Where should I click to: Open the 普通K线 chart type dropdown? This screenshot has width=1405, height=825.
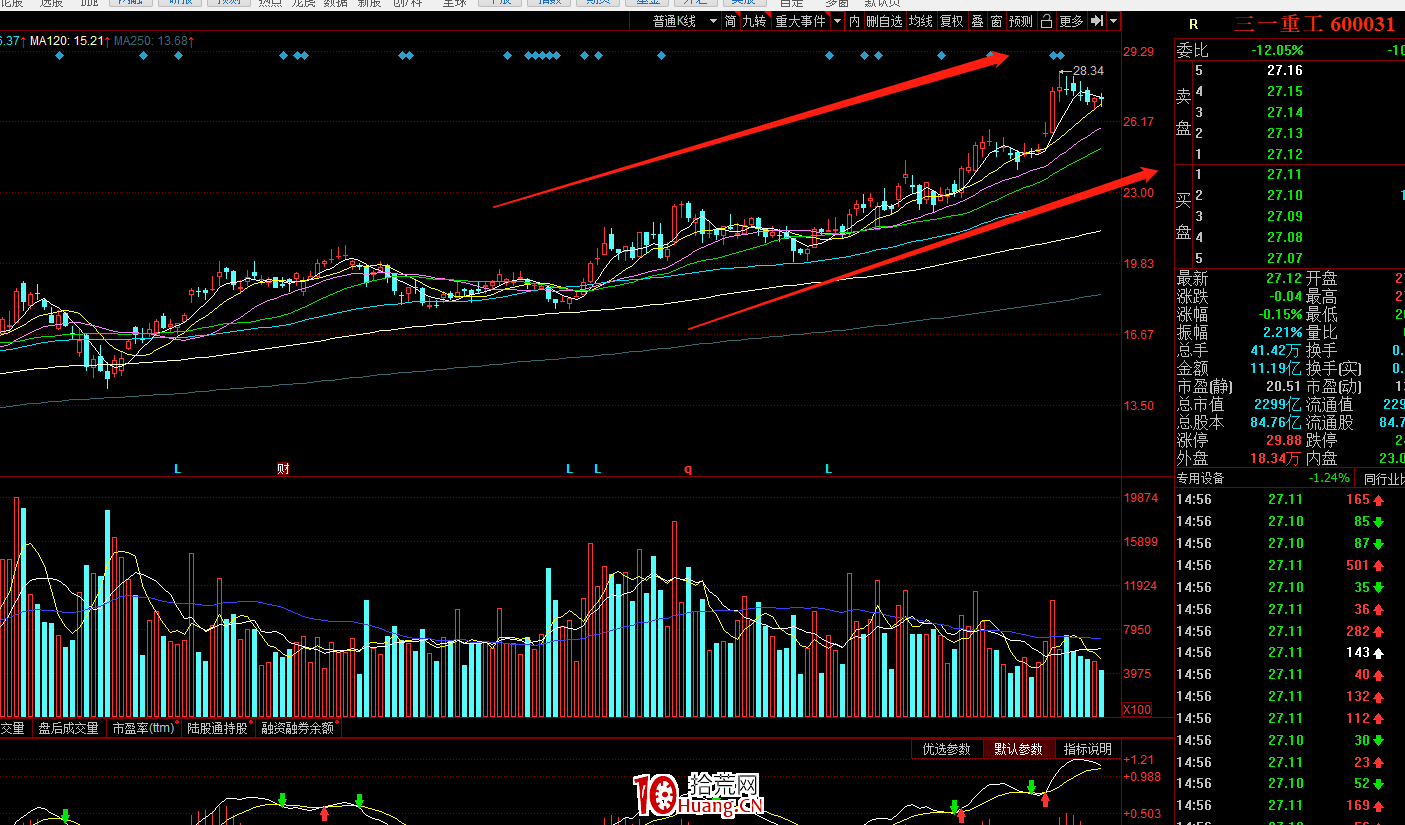pos(685,21)
